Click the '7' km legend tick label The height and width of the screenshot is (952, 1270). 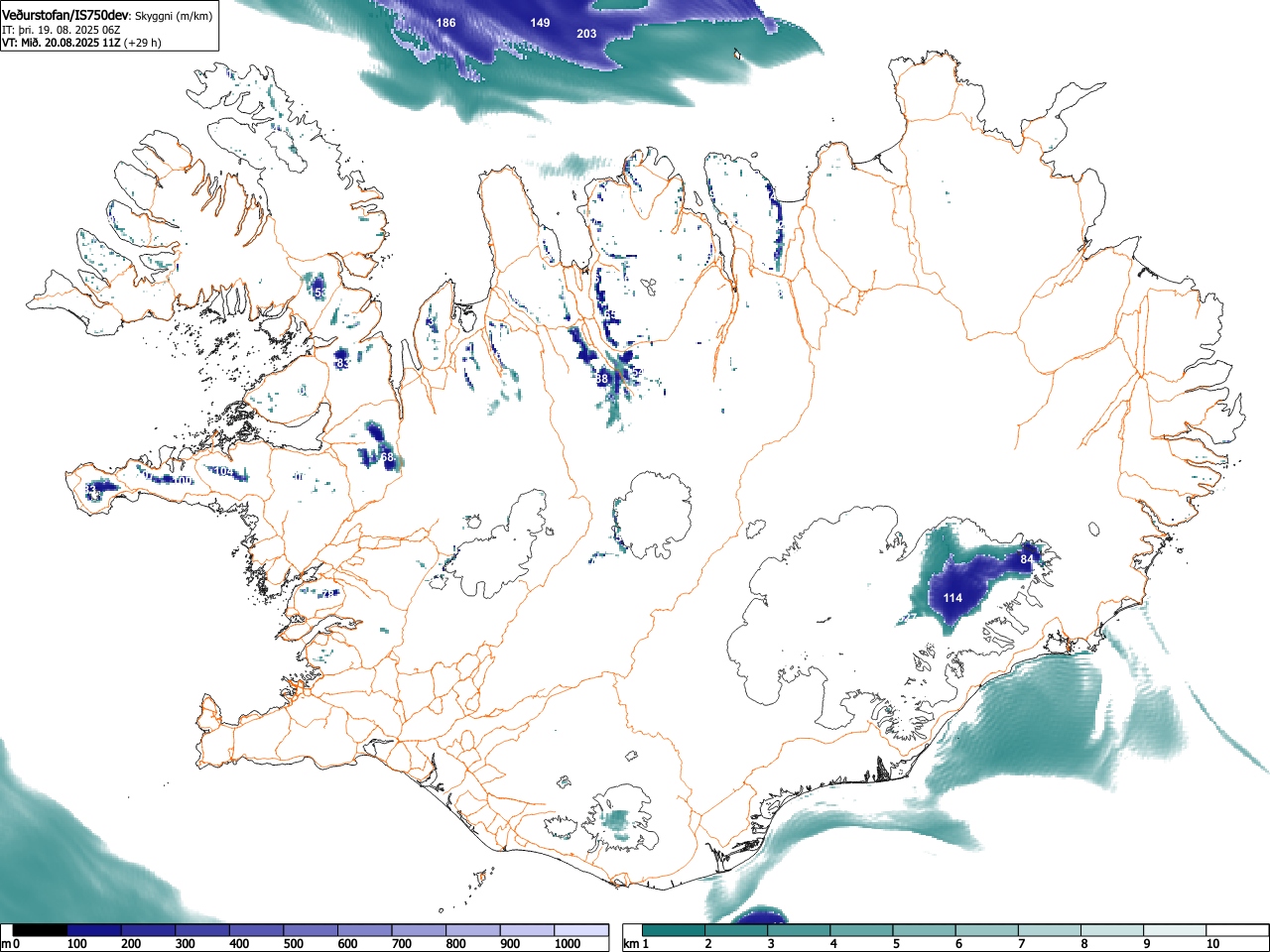(x=1022, y=944)
